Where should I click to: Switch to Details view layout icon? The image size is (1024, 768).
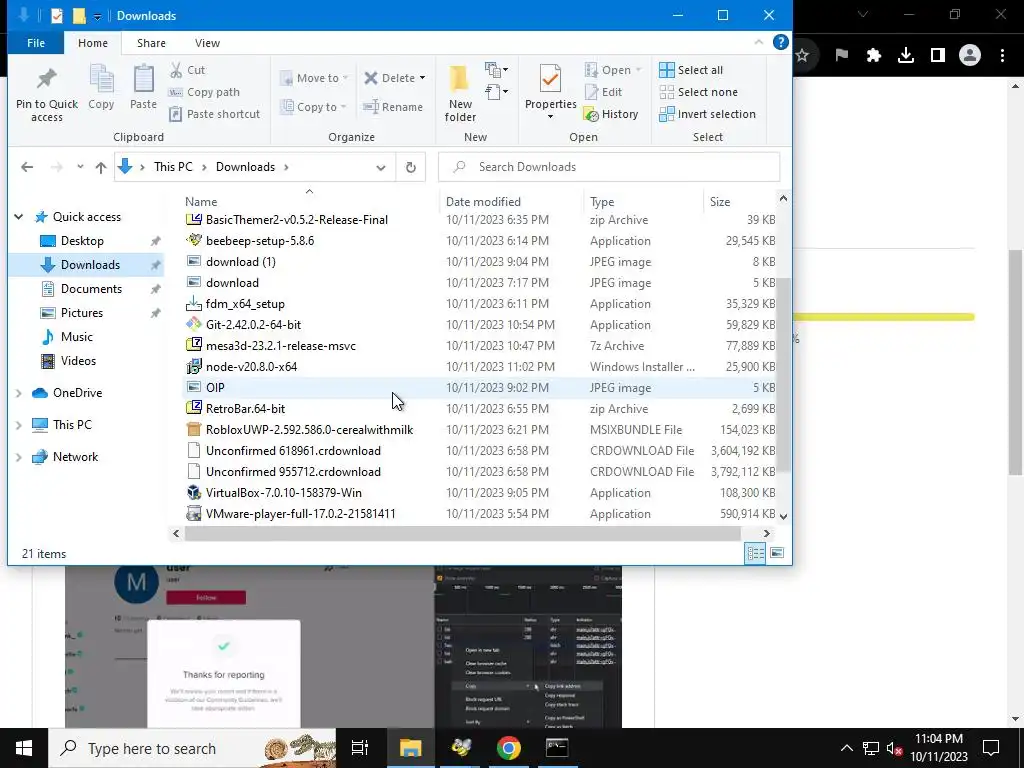point(756,554)
